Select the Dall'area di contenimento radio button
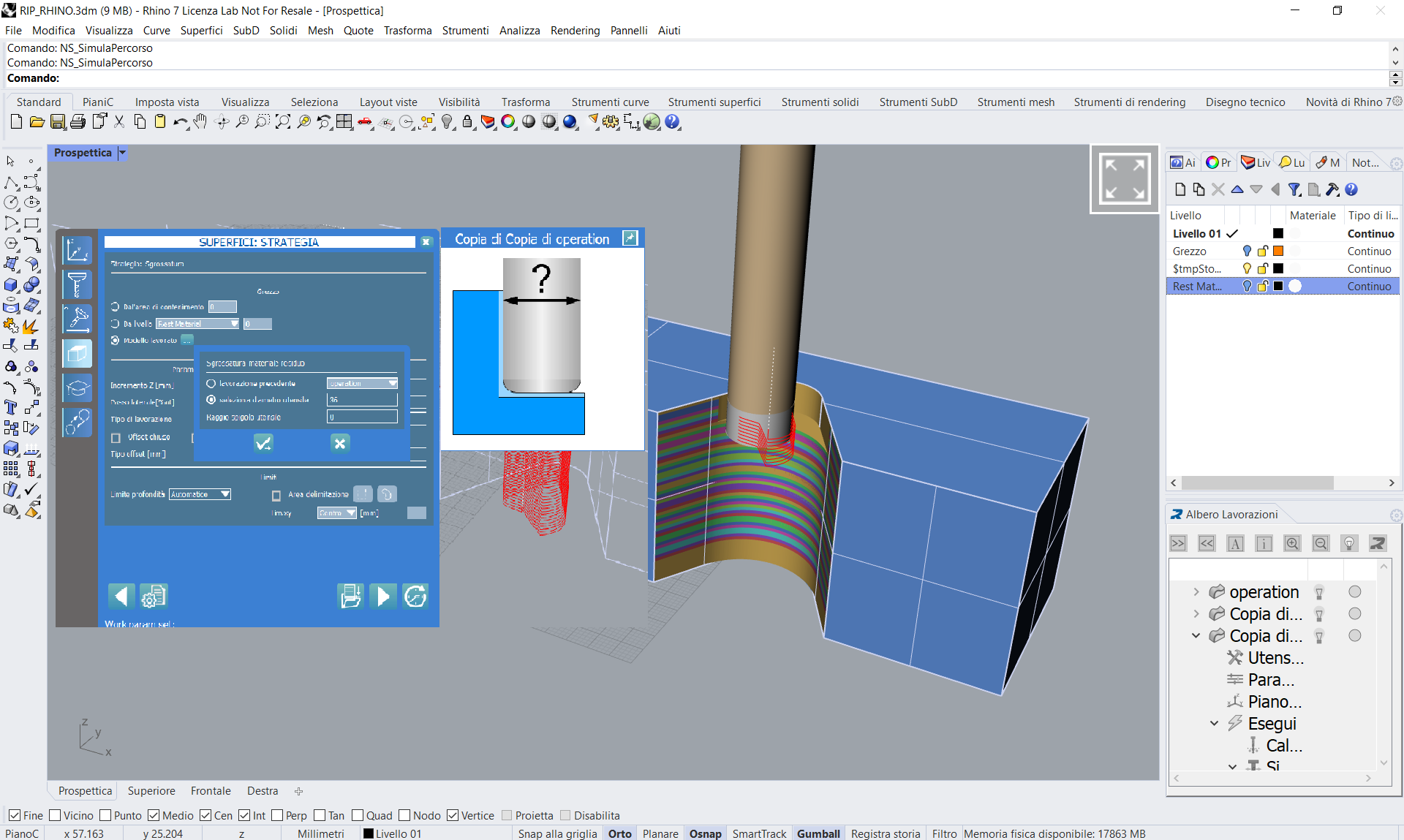1404x840 pixels. click(x=115, y=306)
